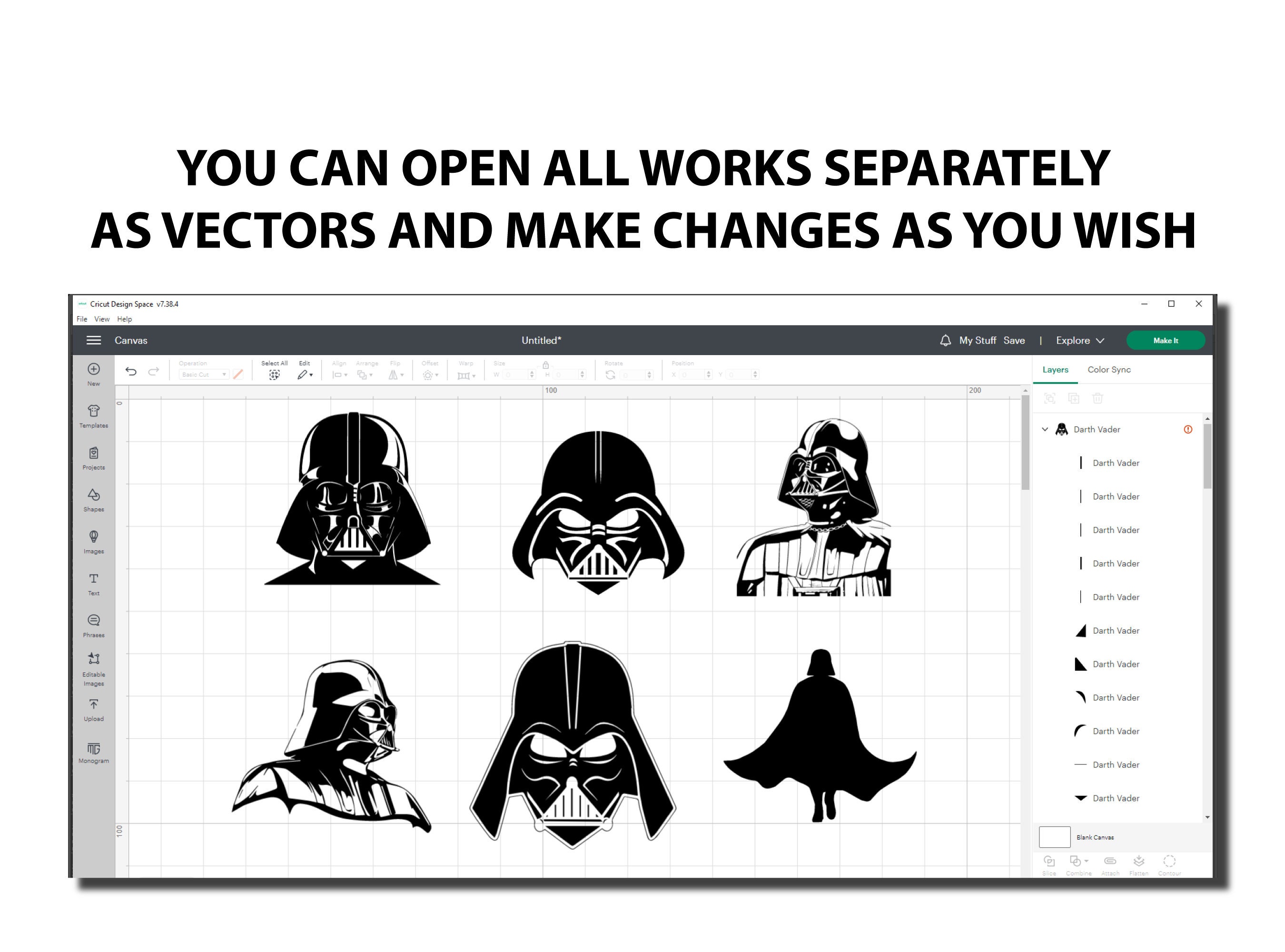
Task: Open the File menu
Action: click(x=81, y=318)
